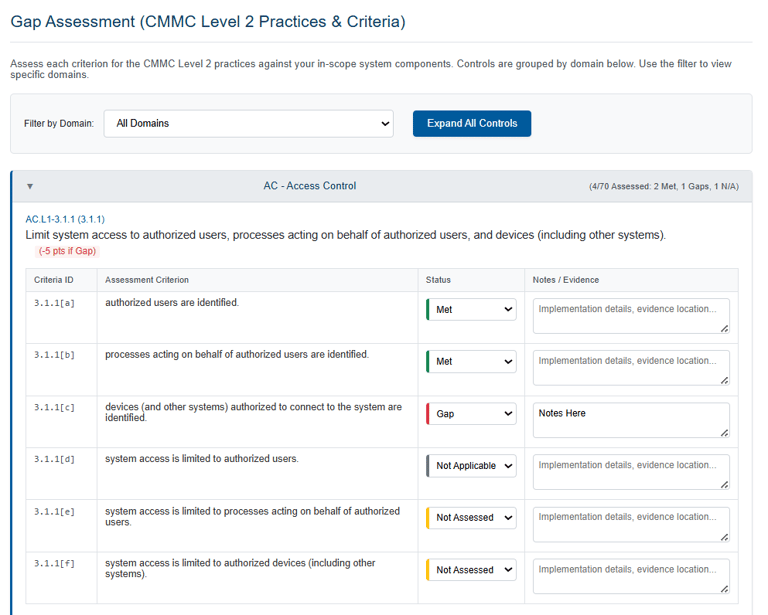
Task: Click the 'Notes Here' text area for 3.1.1[c]
Action: 630,419
